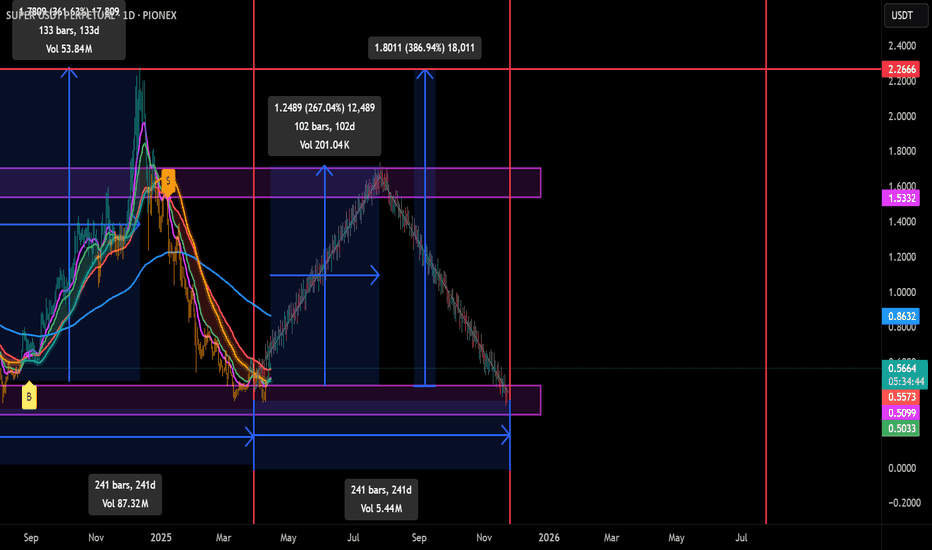Click 1.4000 on the price scale
Image resolution: width=932 pixels, height=550 pixels.
tap(902, 222)
